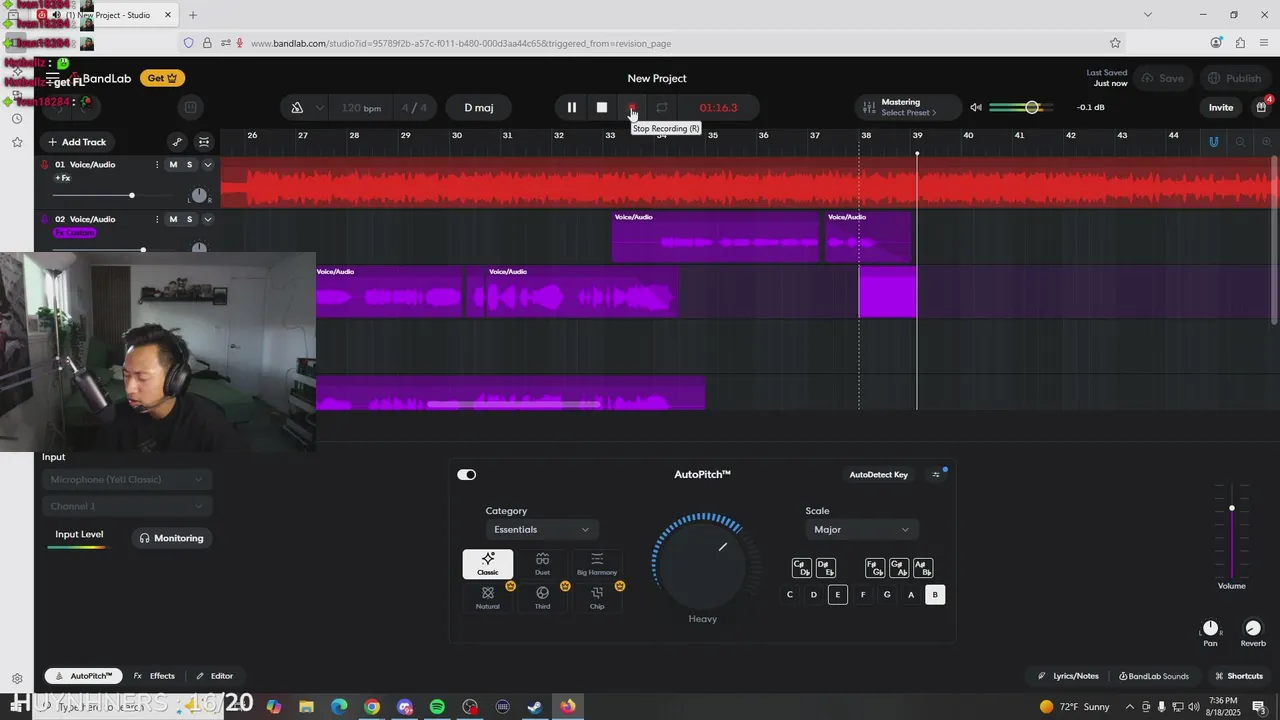Click the Save button
This screenshot has width=1280, height=720.
click(x=1162, y=78)
